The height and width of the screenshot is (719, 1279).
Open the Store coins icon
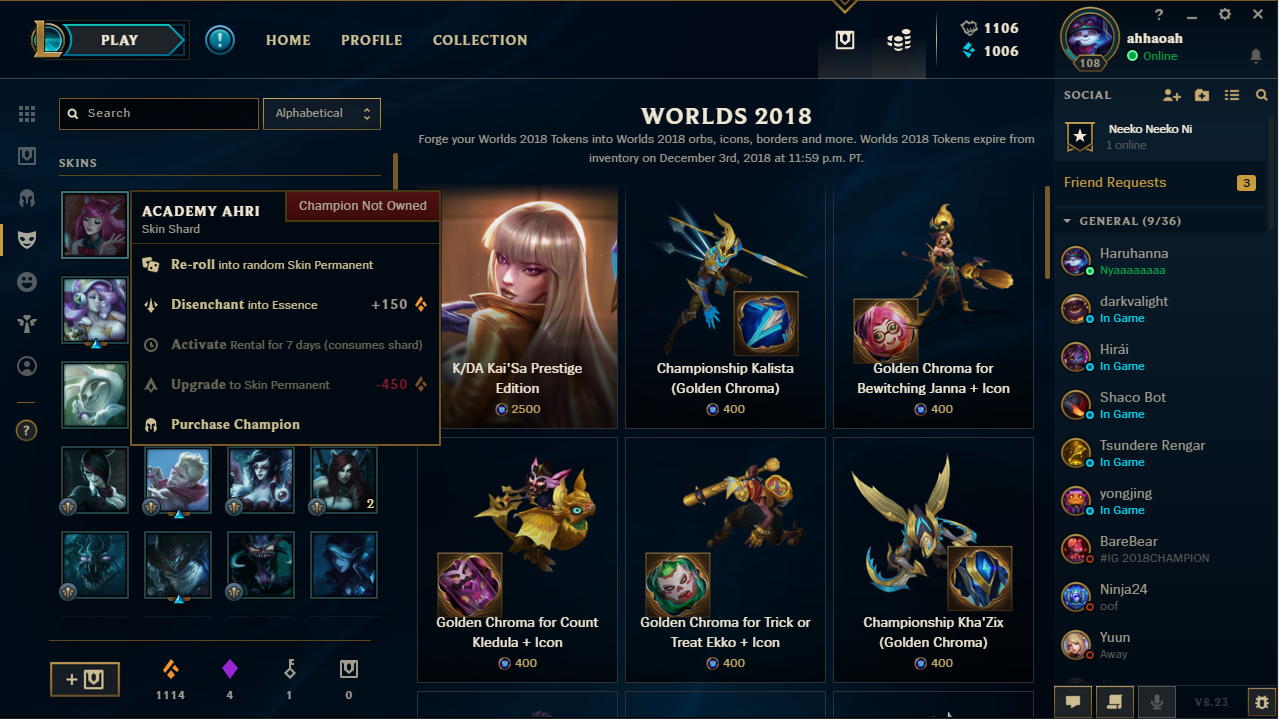[899, 41]
